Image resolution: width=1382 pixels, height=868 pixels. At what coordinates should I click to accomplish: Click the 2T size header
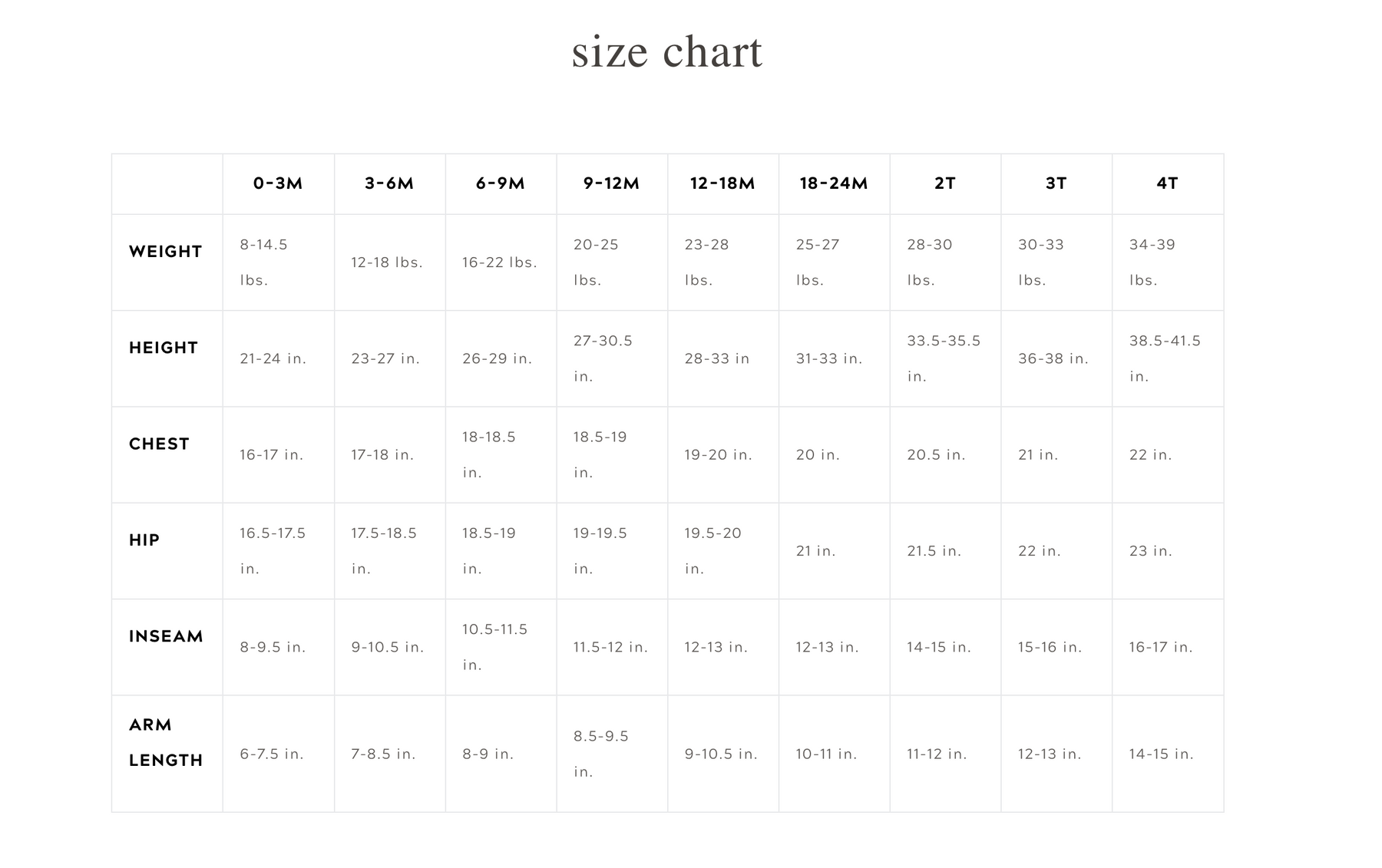point(945,183)
